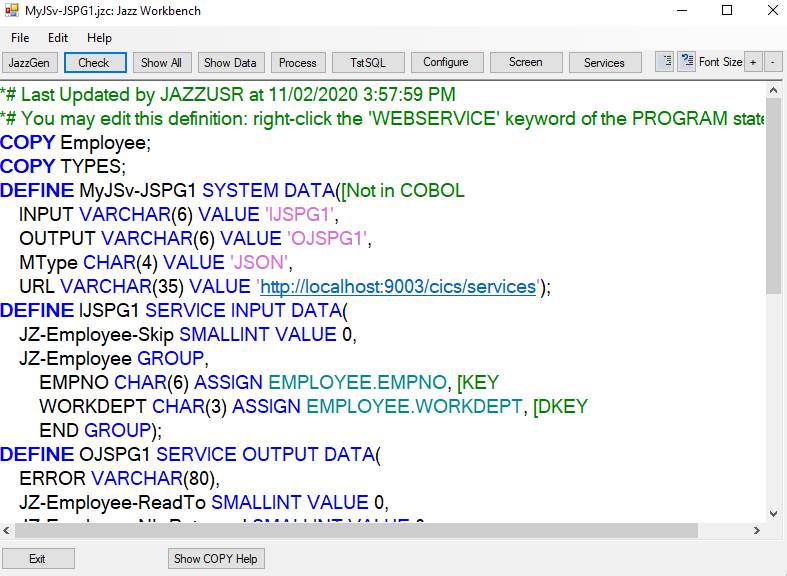The image size is (787, 576).
Task: Open the Help menu
Action: [x=99, y=38]
